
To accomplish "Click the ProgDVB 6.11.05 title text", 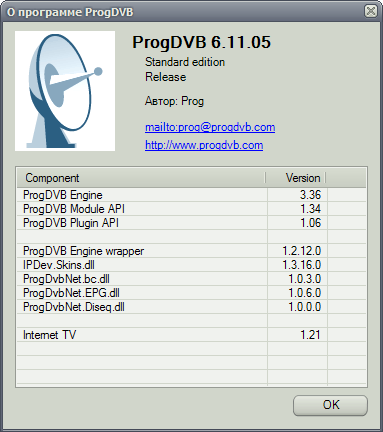I will pyautogui.click(x=201, y=42).
